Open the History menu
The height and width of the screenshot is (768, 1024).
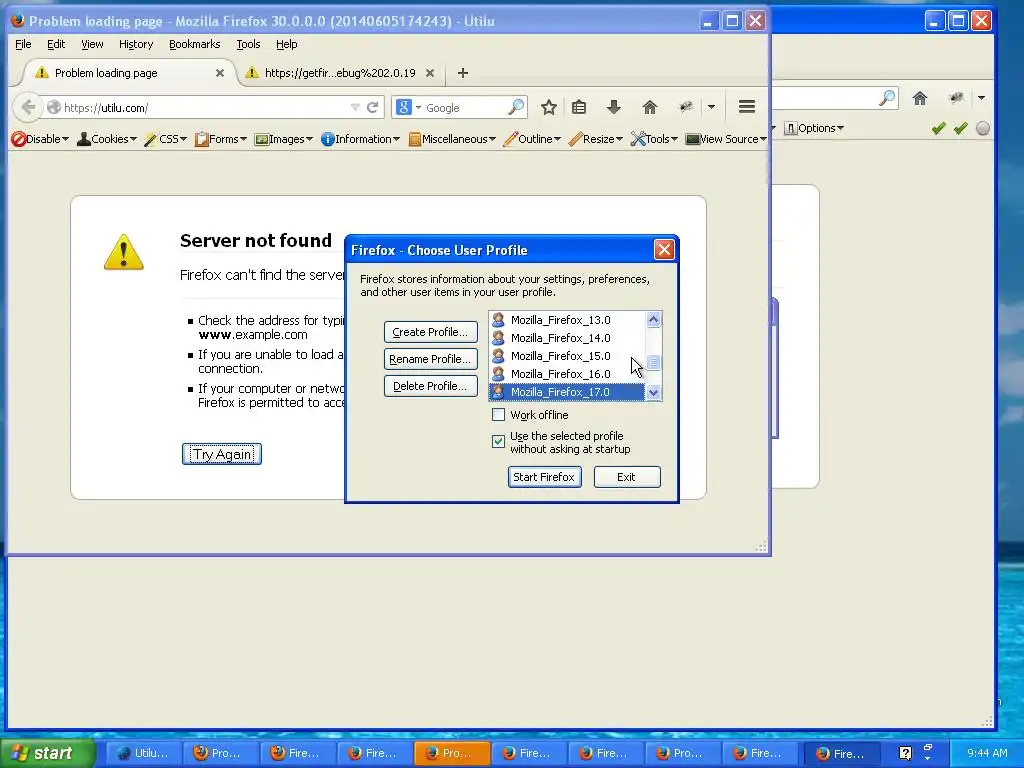pyautogui.click(x=136, y=44)
